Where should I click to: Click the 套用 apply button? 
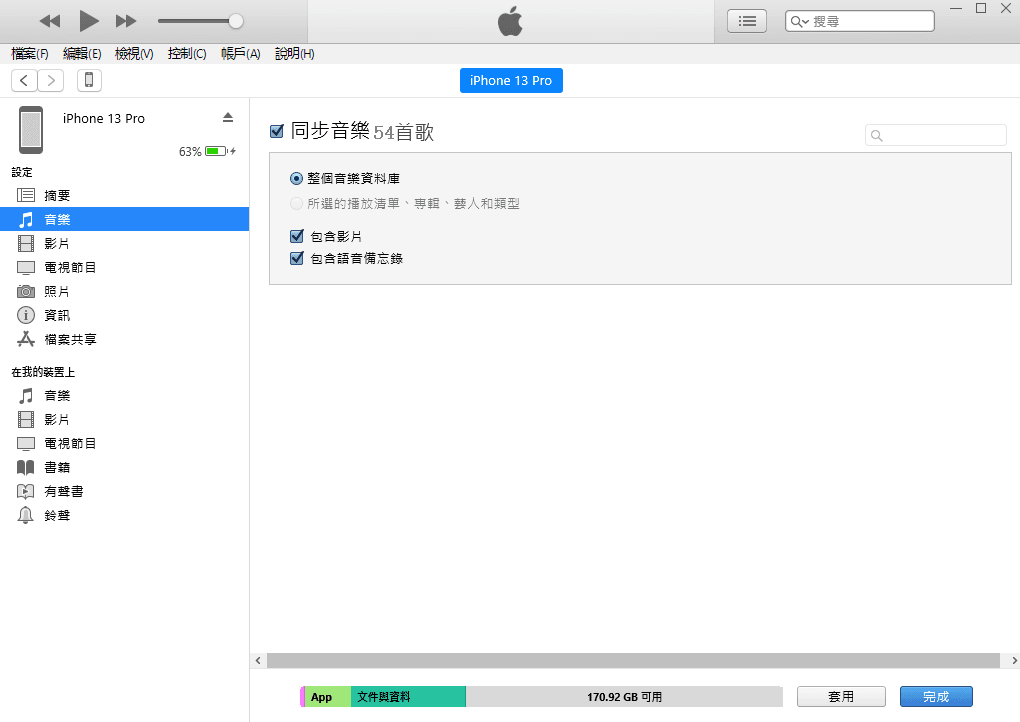click(x=841, y=697)
